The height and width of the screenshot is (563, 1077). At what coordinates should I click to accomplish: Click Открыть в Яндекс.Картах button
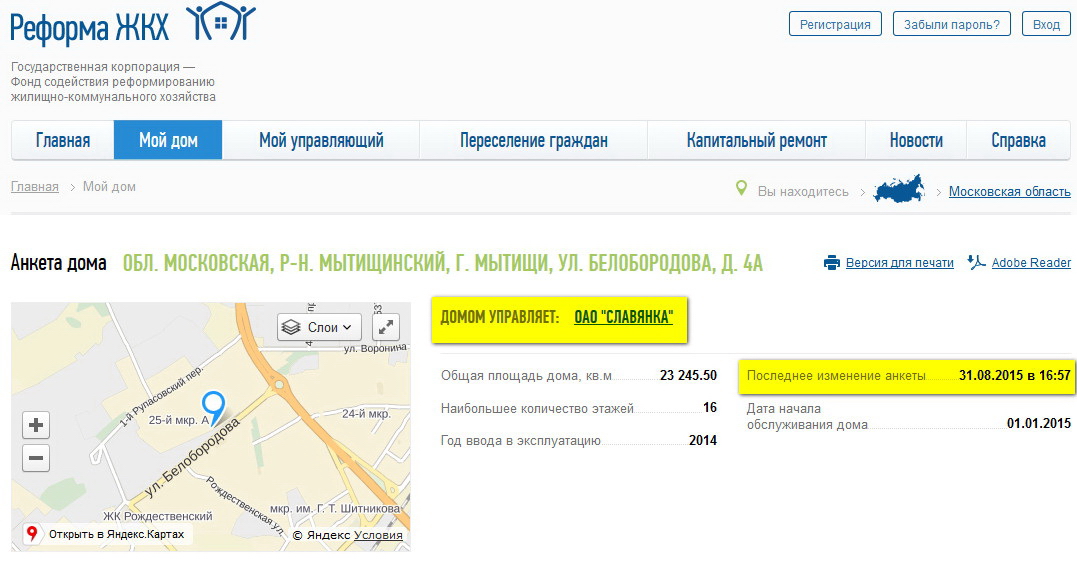pyautogui.click(x=107, y=534)
